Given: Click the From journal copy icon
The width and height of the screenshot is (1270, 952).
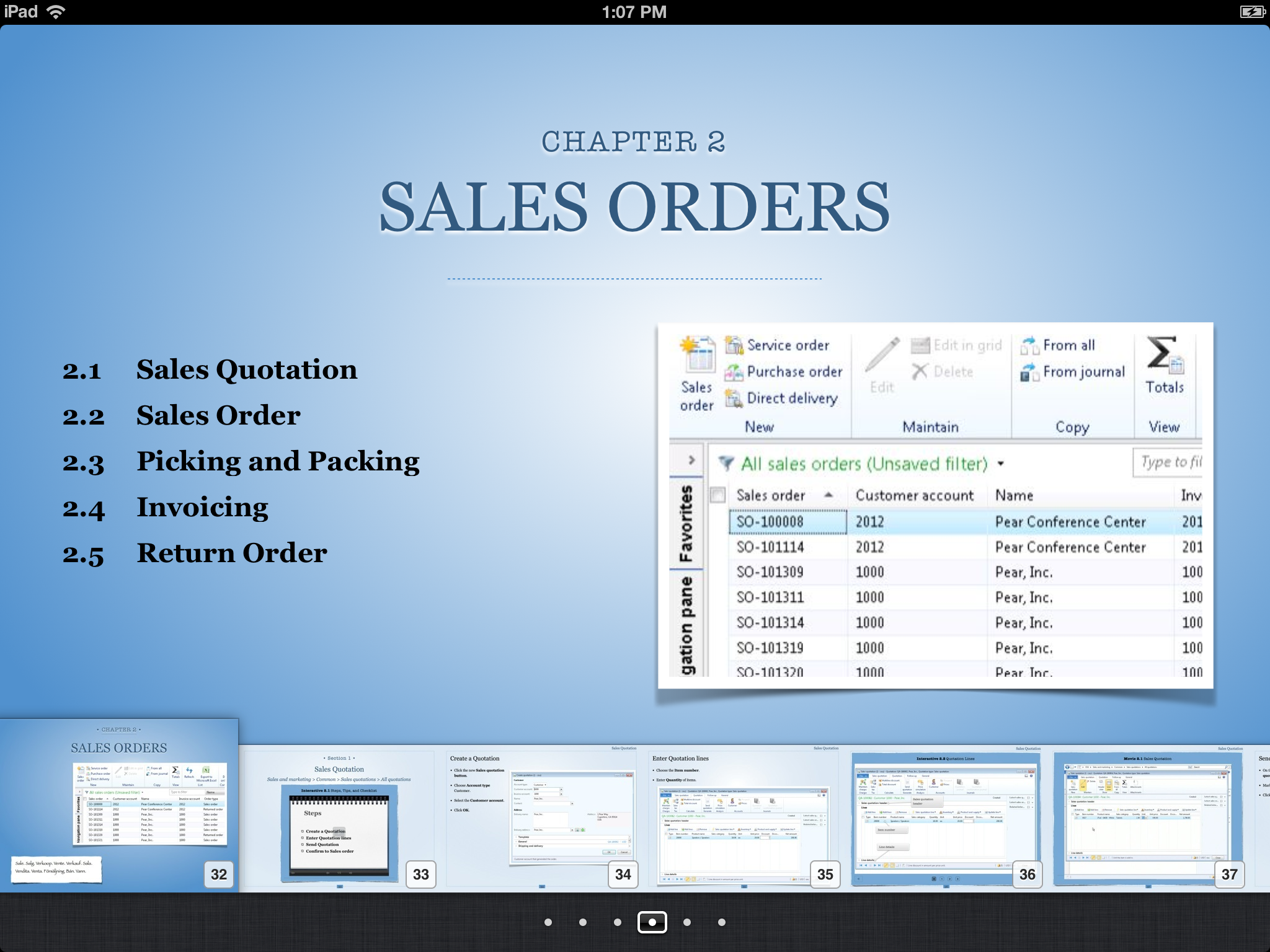Looking at the screenshot, I should click(1029, 372).
